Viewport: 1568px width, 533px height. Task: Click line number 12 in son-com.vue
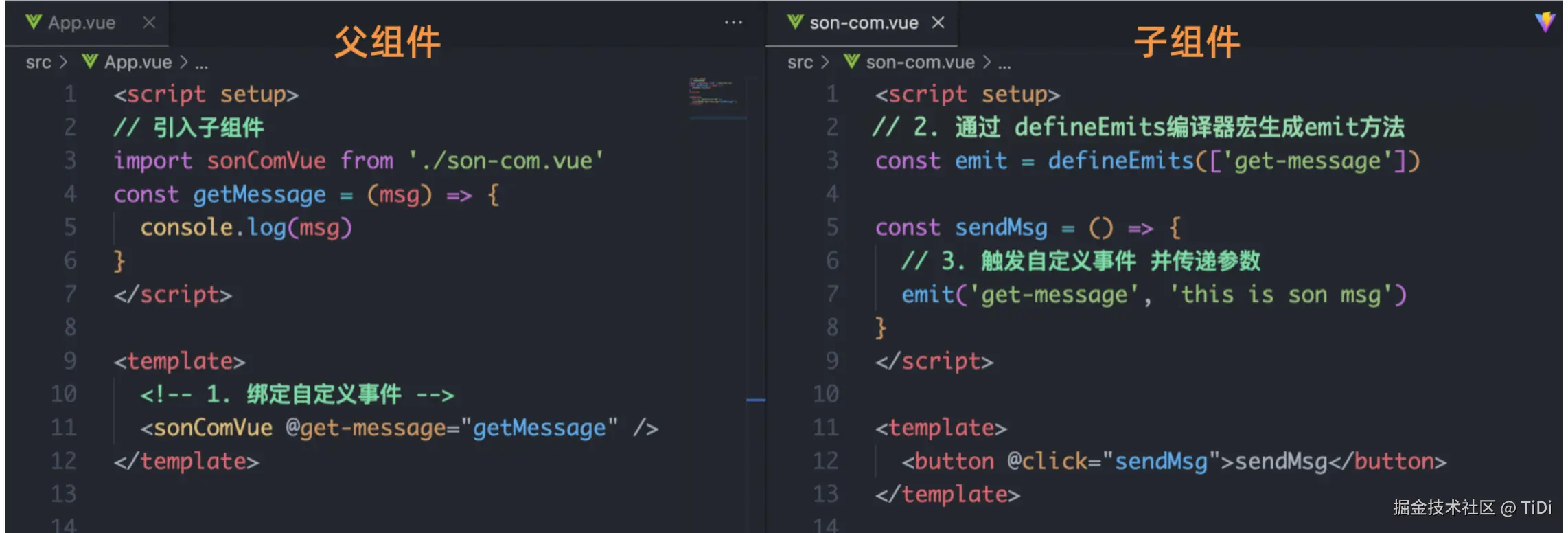pos(826,461)
